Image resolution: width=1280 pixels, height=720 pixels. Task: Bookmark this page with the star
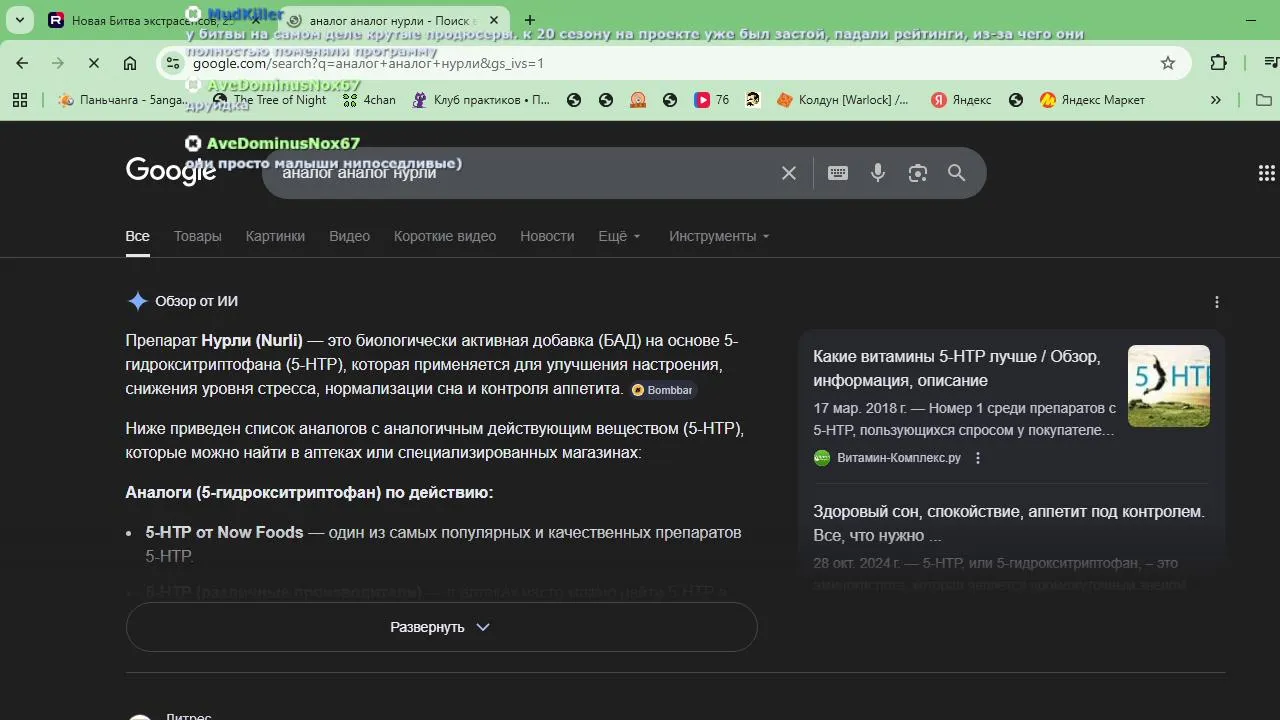coord(1167,63)
